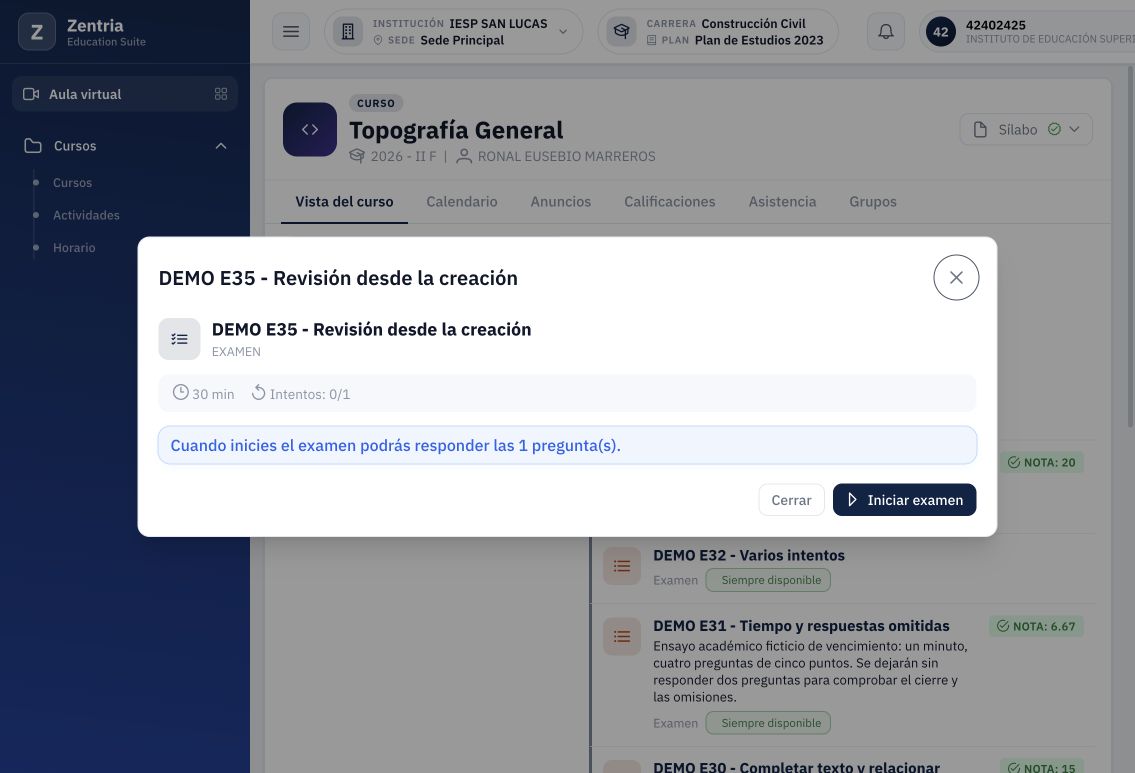Open the institution building icon

[347, 32]
